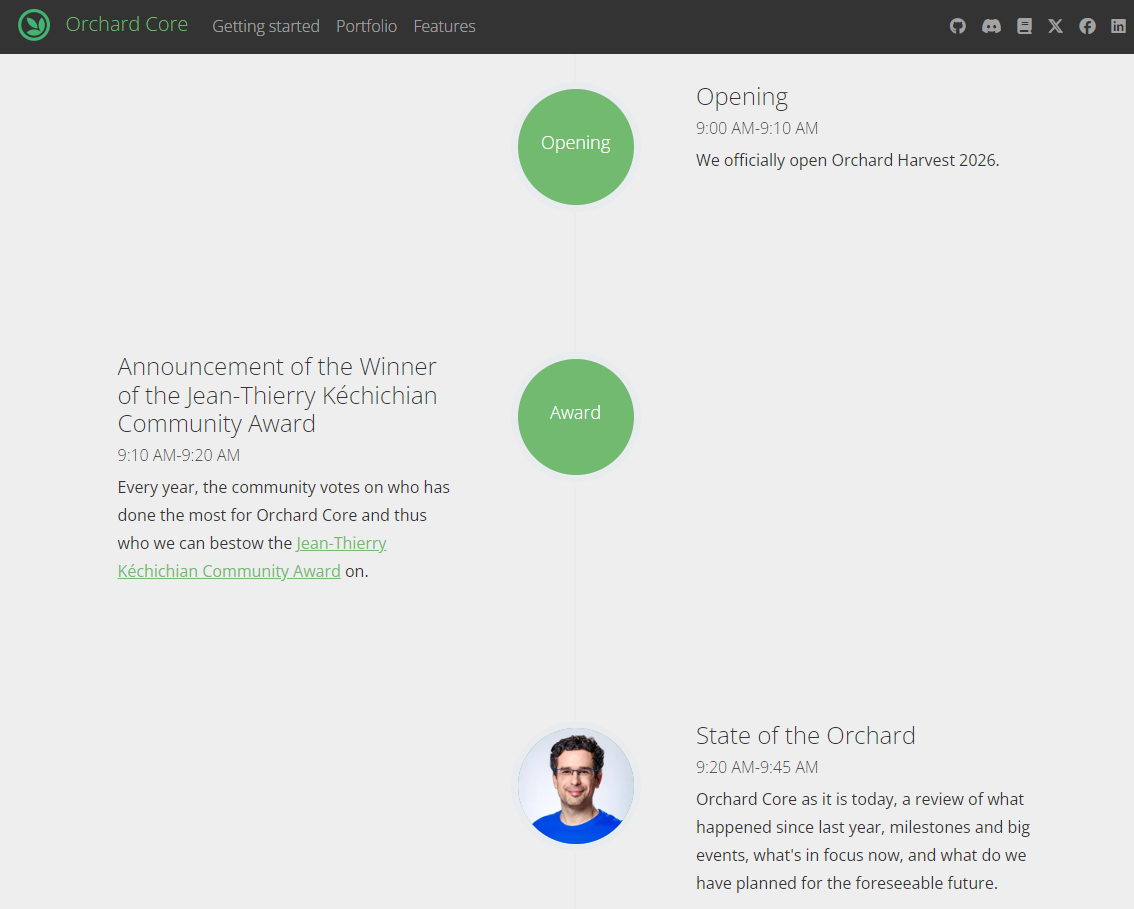Open the documentation book icon
Viewport: 1134px width, 909px height.
[1024, 26]
